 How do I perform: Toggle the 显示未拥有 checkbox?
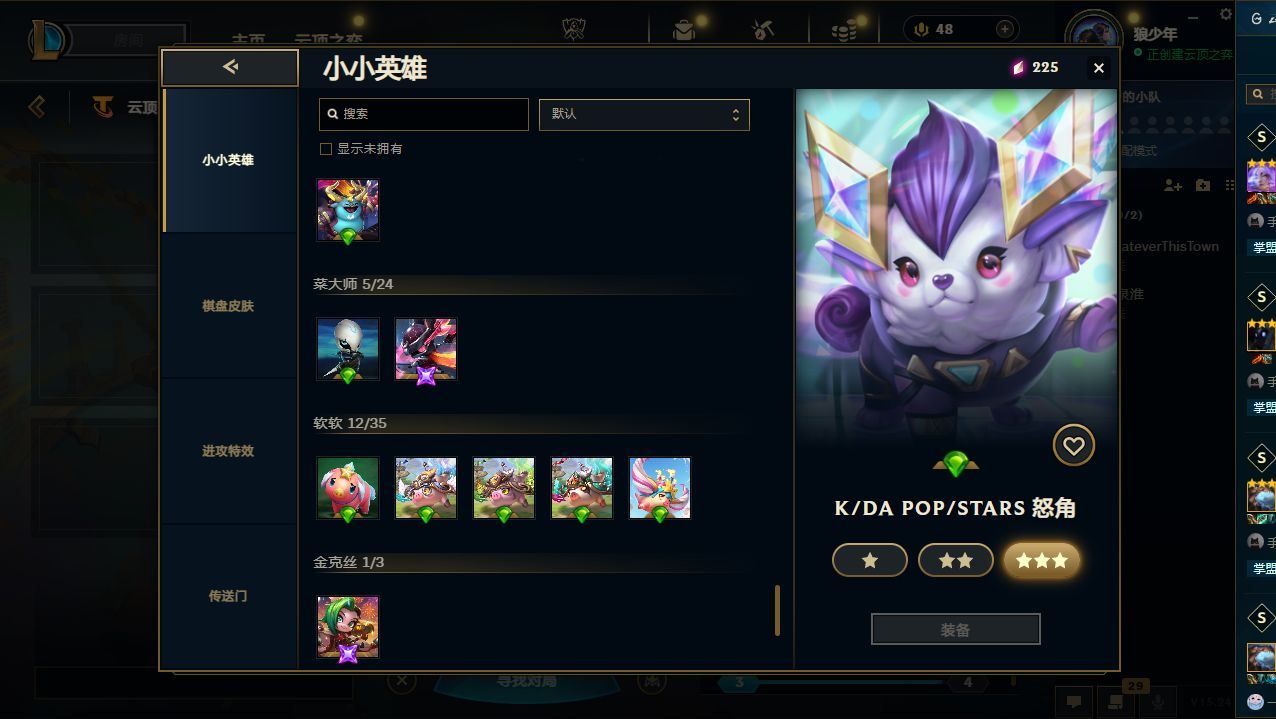click(x=325, y=149)
